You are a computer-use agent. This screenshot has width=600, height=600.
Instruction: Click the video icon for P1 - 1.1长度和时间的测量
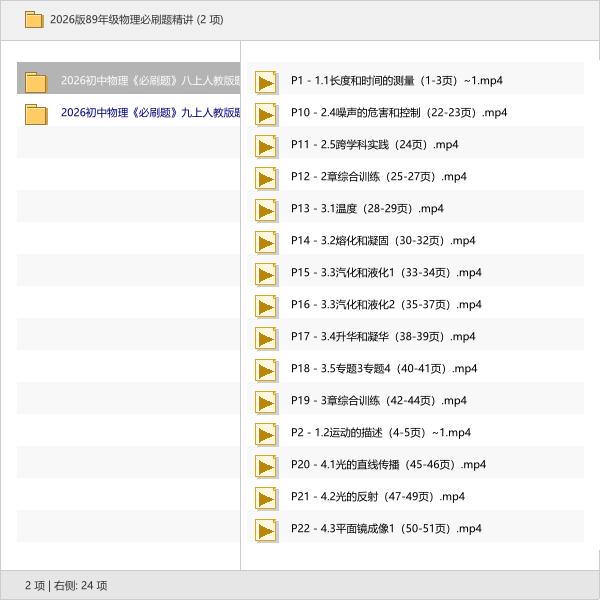coord(266,81)
